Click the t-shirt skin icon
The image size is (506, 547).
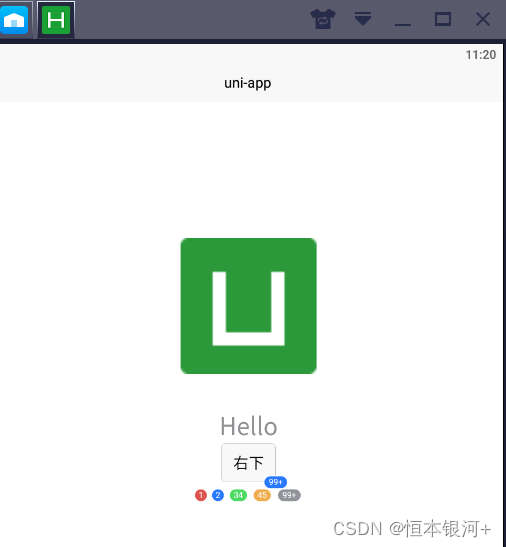click(x=323, y=19)
